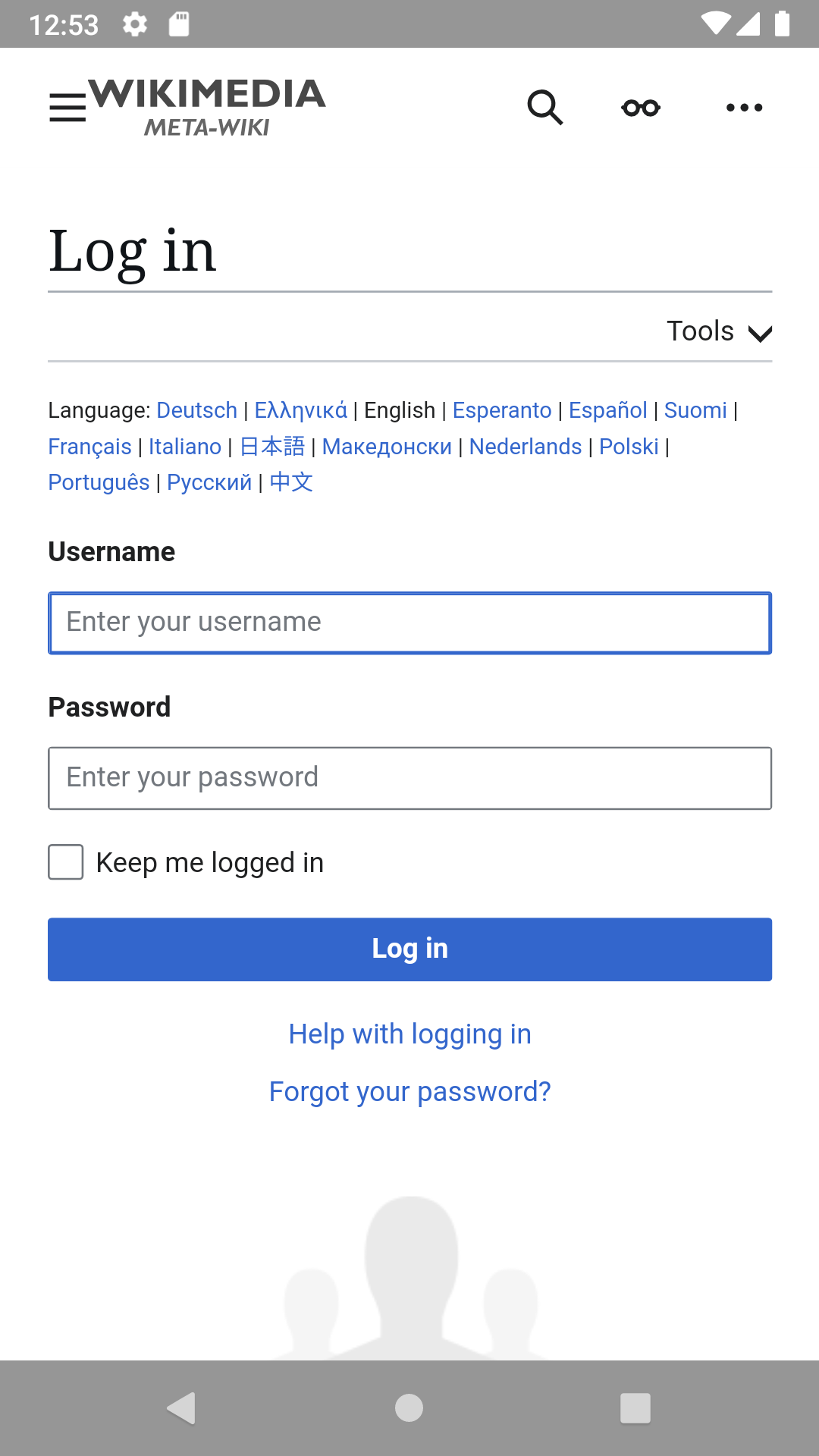This screenshot has height=1456, width=819.
Task: Click Forgot your password link
Action: (409, 1092)
